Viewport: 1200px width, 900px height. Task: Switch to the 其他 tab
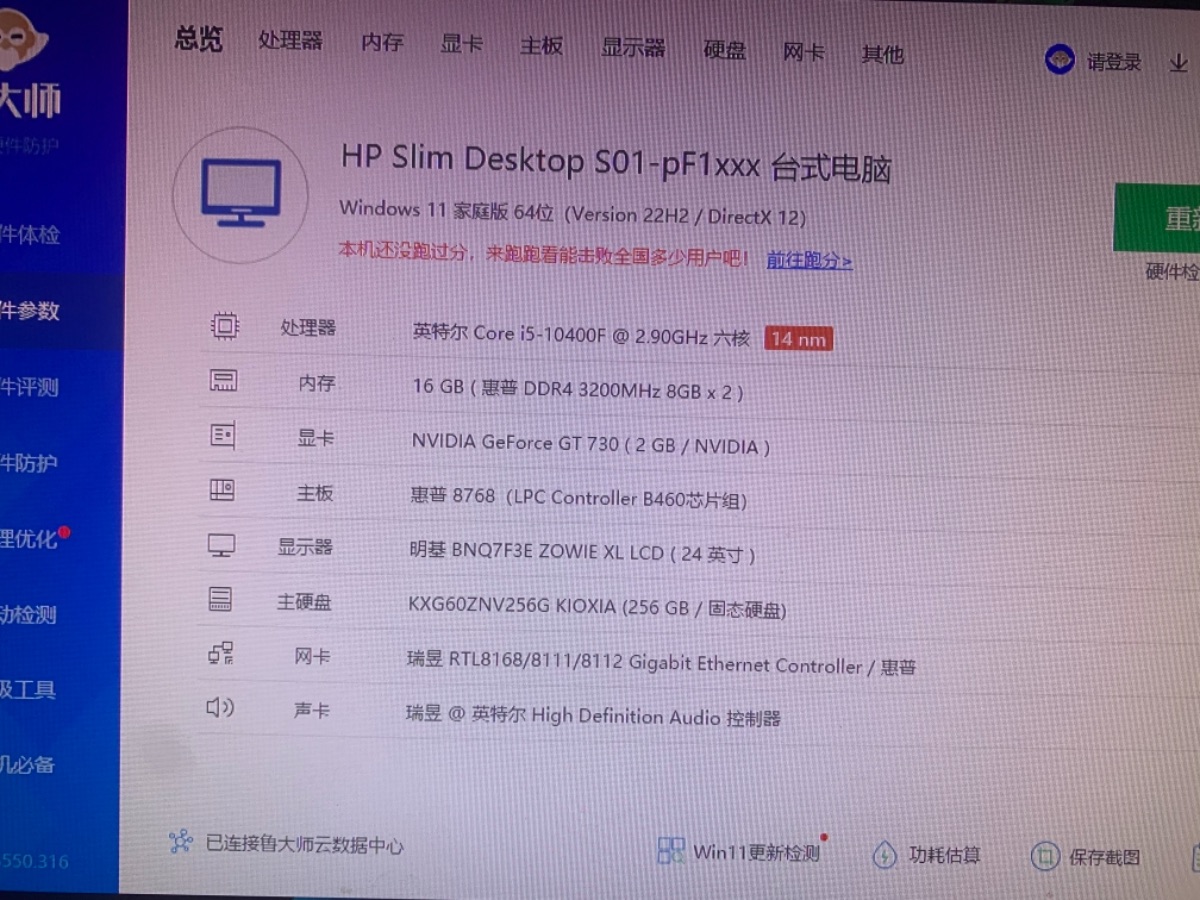[882, 54]
